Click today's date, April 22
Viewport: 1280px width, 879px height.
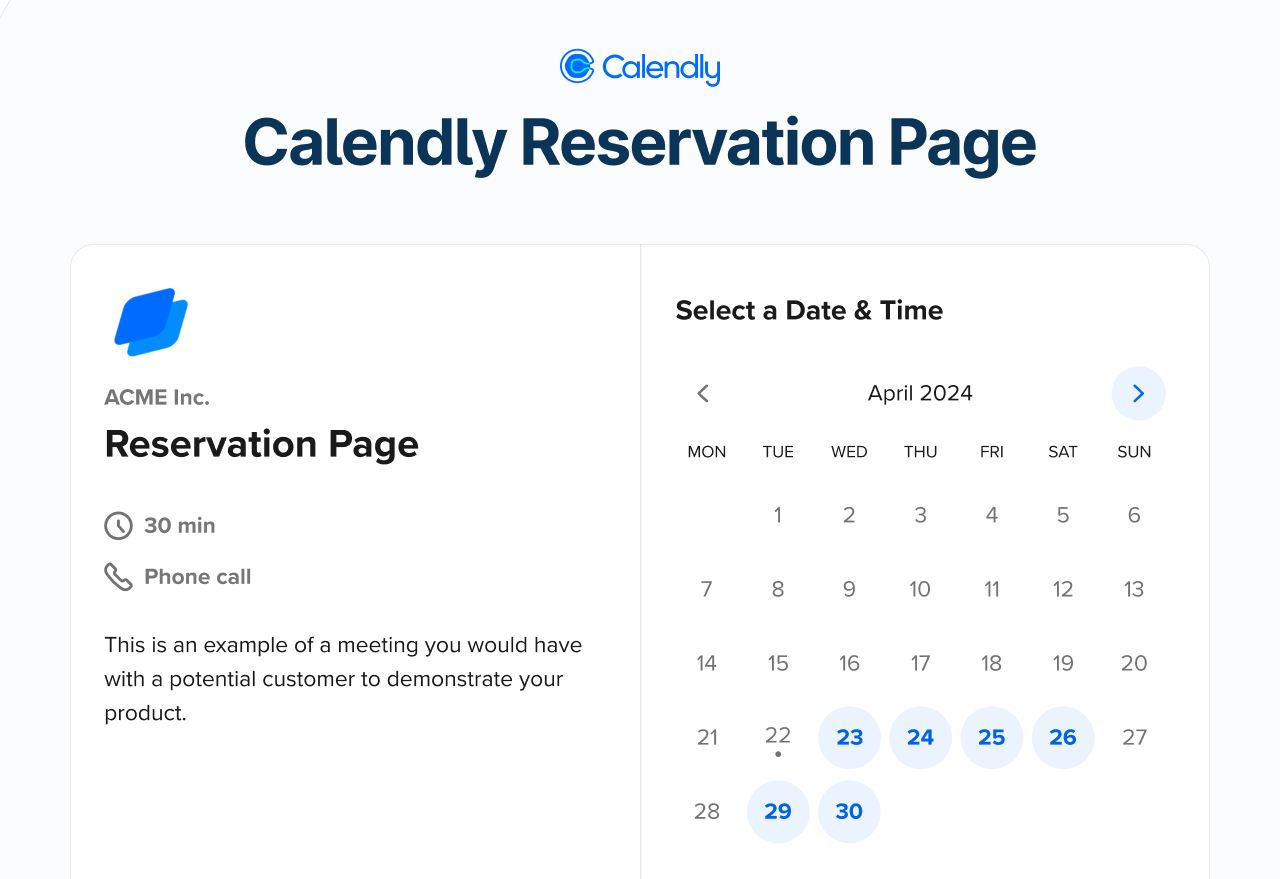click(778, 736)
